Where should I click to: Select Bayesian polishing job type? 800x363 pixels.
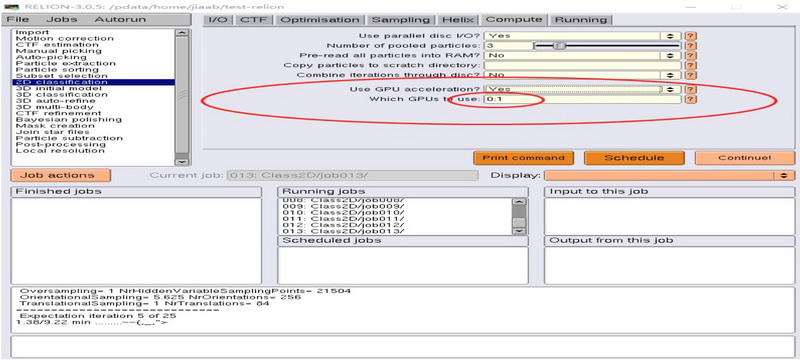pyautogui.click(x=93, y=119)
